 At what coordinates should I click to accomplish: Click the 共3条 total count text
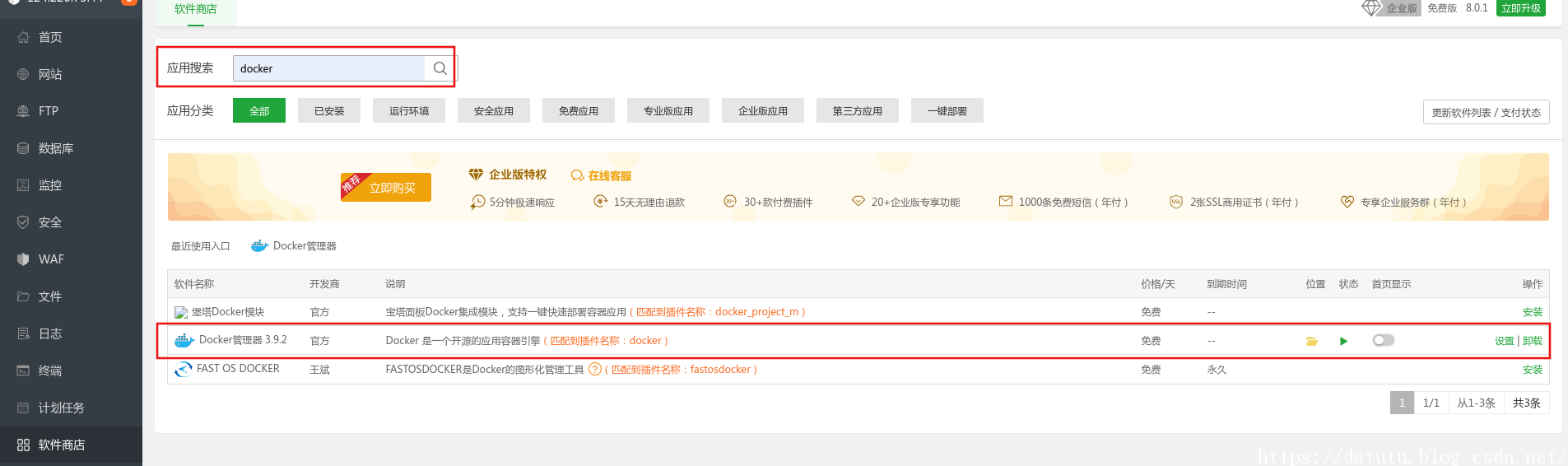pyautogui.click(x=1526, y=403)
